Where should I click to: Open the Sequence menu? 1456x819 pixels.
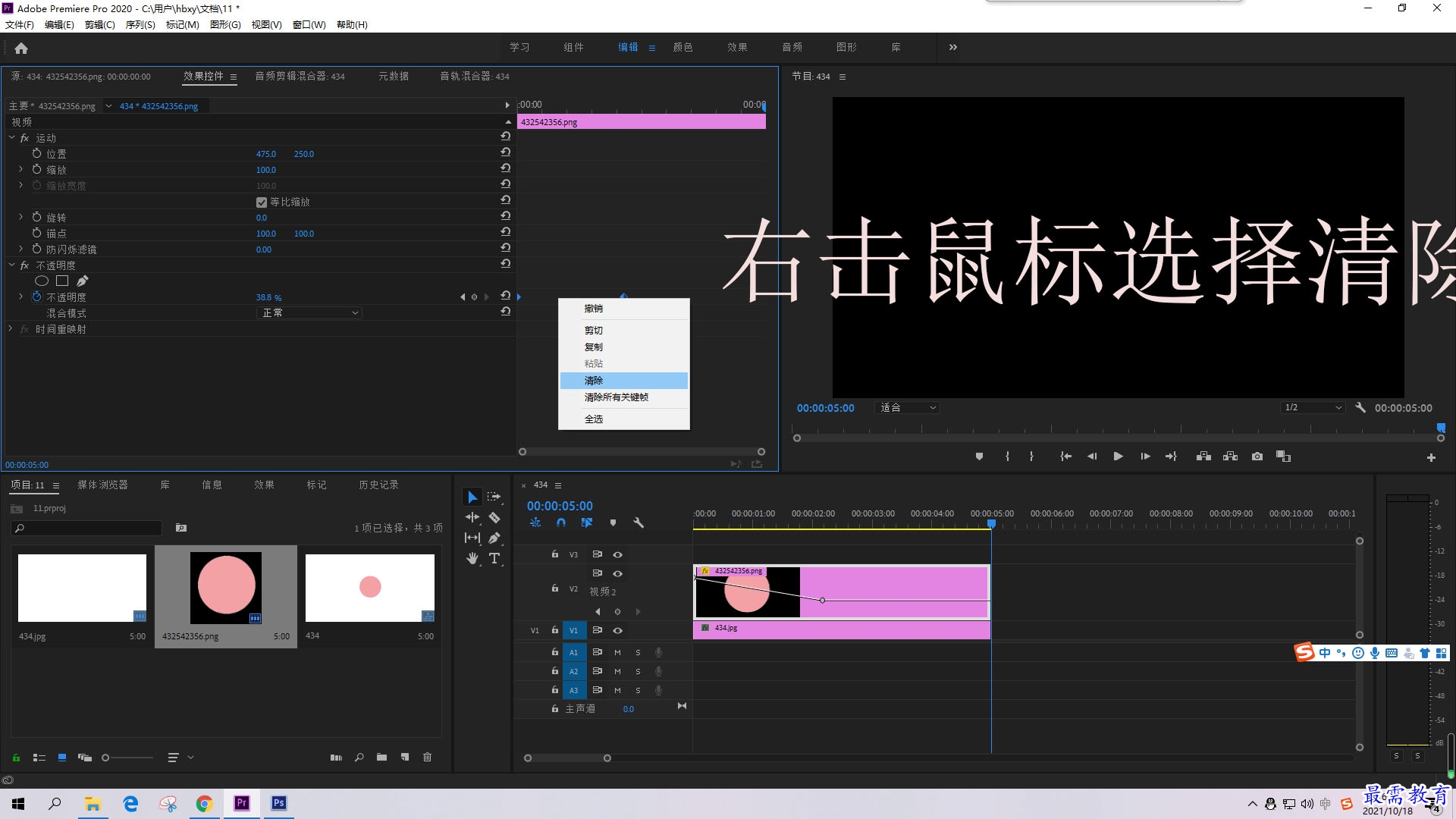tap(140, 24)
